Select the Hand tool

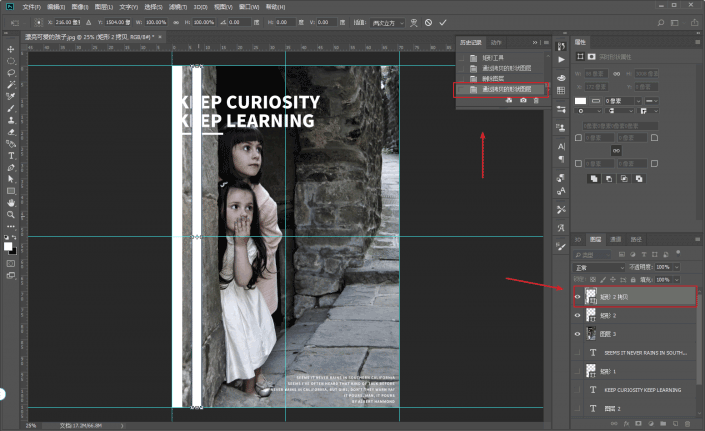[11, 203]
